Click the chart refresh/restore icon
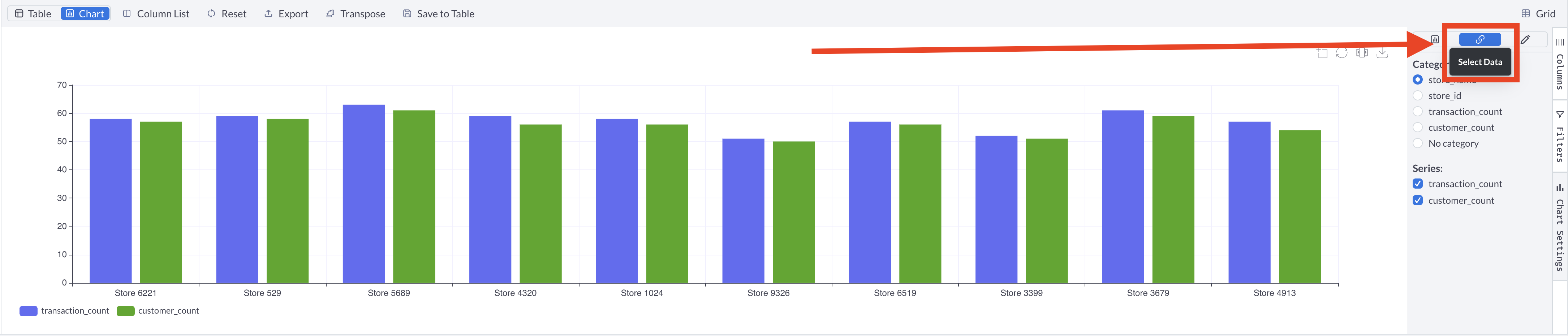This screenshot has width=1568, height=336. [x=1341, y=53]
